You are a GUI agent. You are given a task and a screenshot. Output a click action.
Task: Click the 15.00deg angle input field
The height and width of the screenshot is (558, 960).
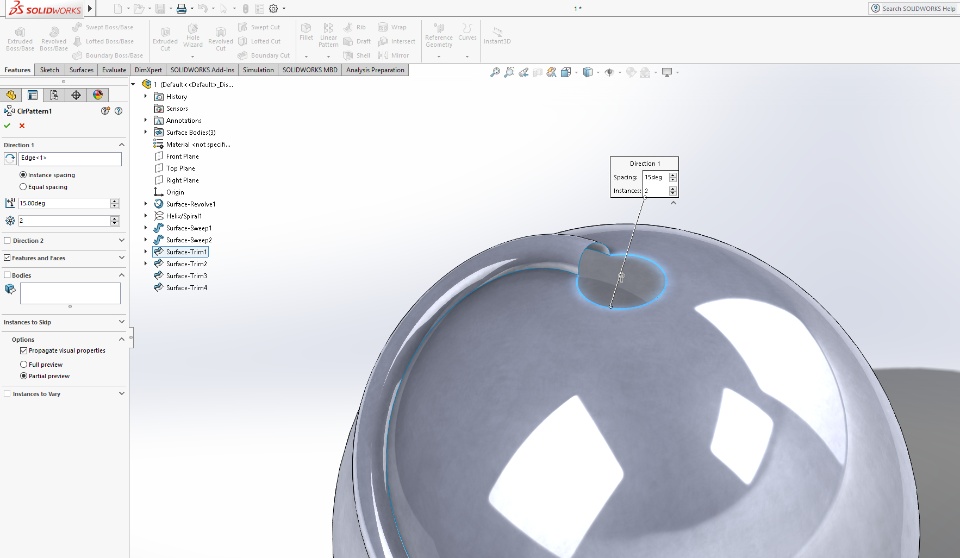point(64,203)
